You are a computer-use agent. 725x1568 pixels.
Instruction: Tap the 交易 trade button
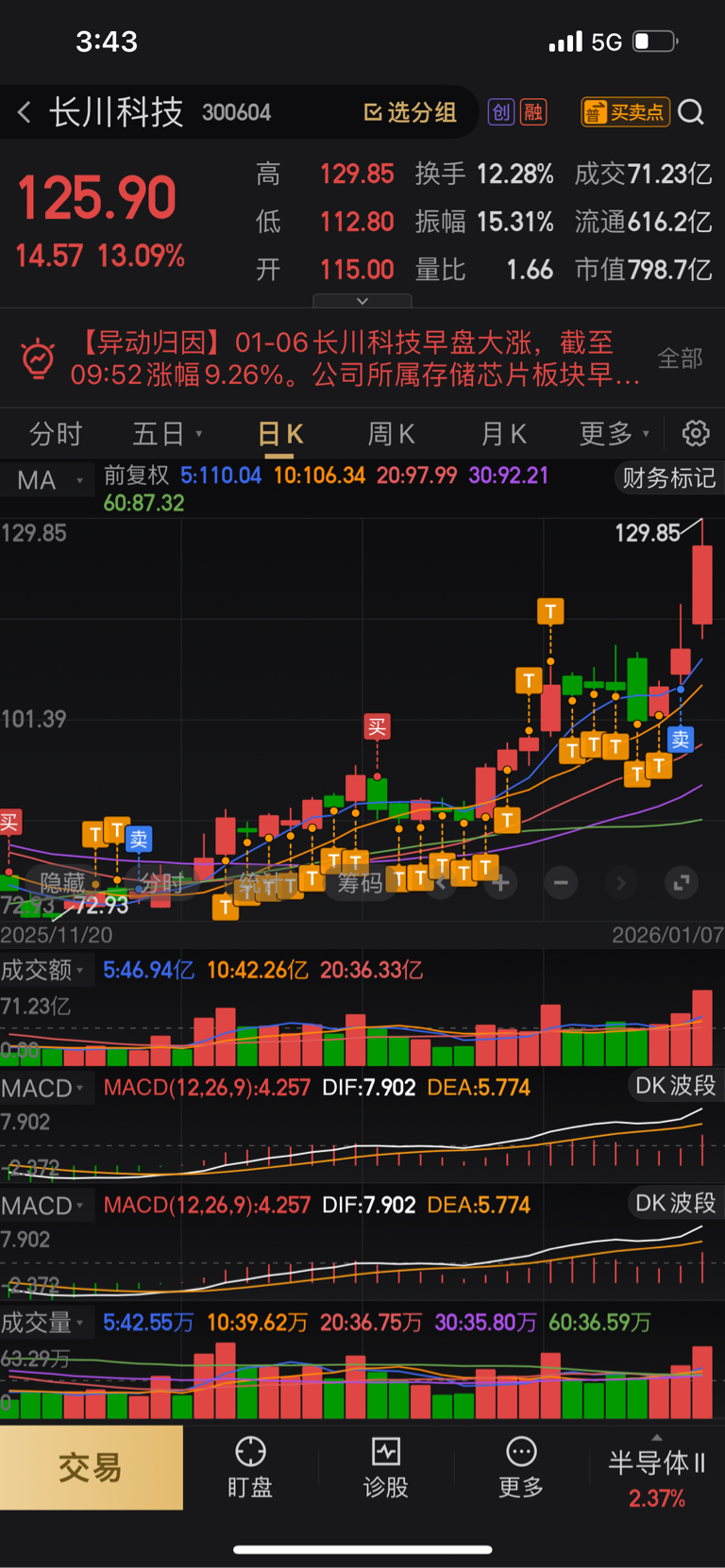tap(91, 1468)
